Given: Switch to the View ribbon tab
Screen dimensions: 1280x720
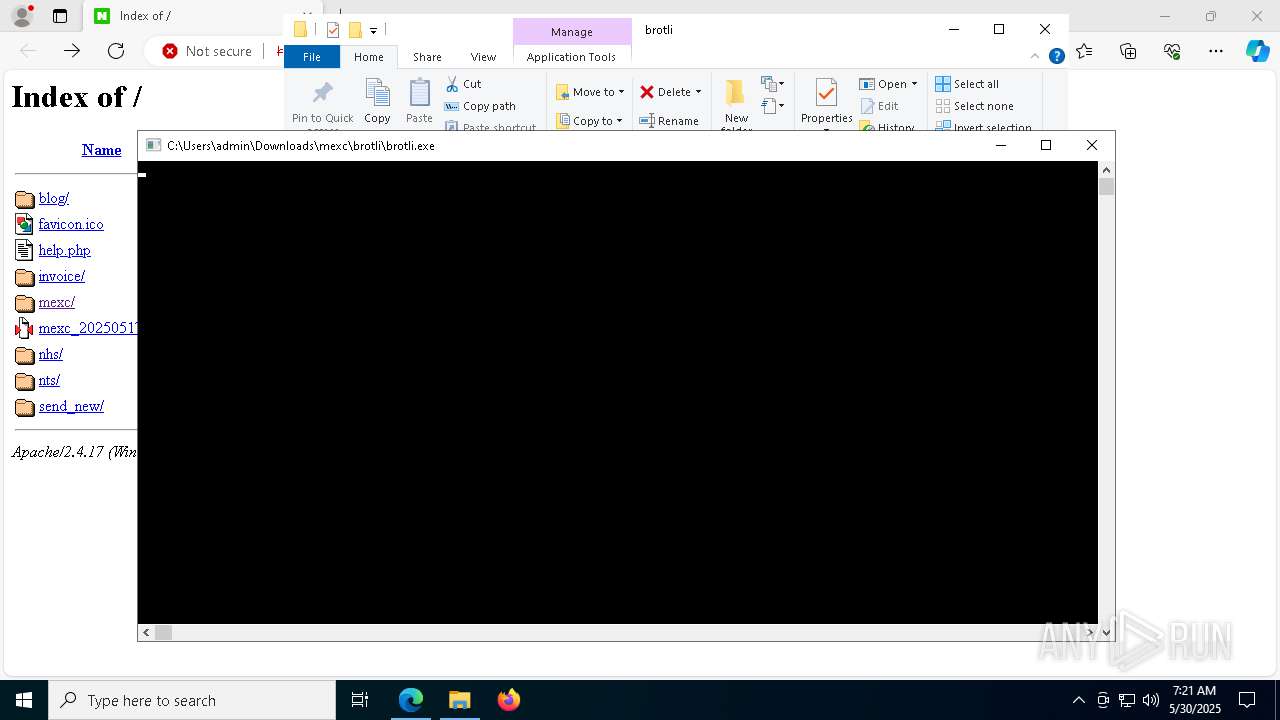Looking at the screenshot, I should 483,57.
